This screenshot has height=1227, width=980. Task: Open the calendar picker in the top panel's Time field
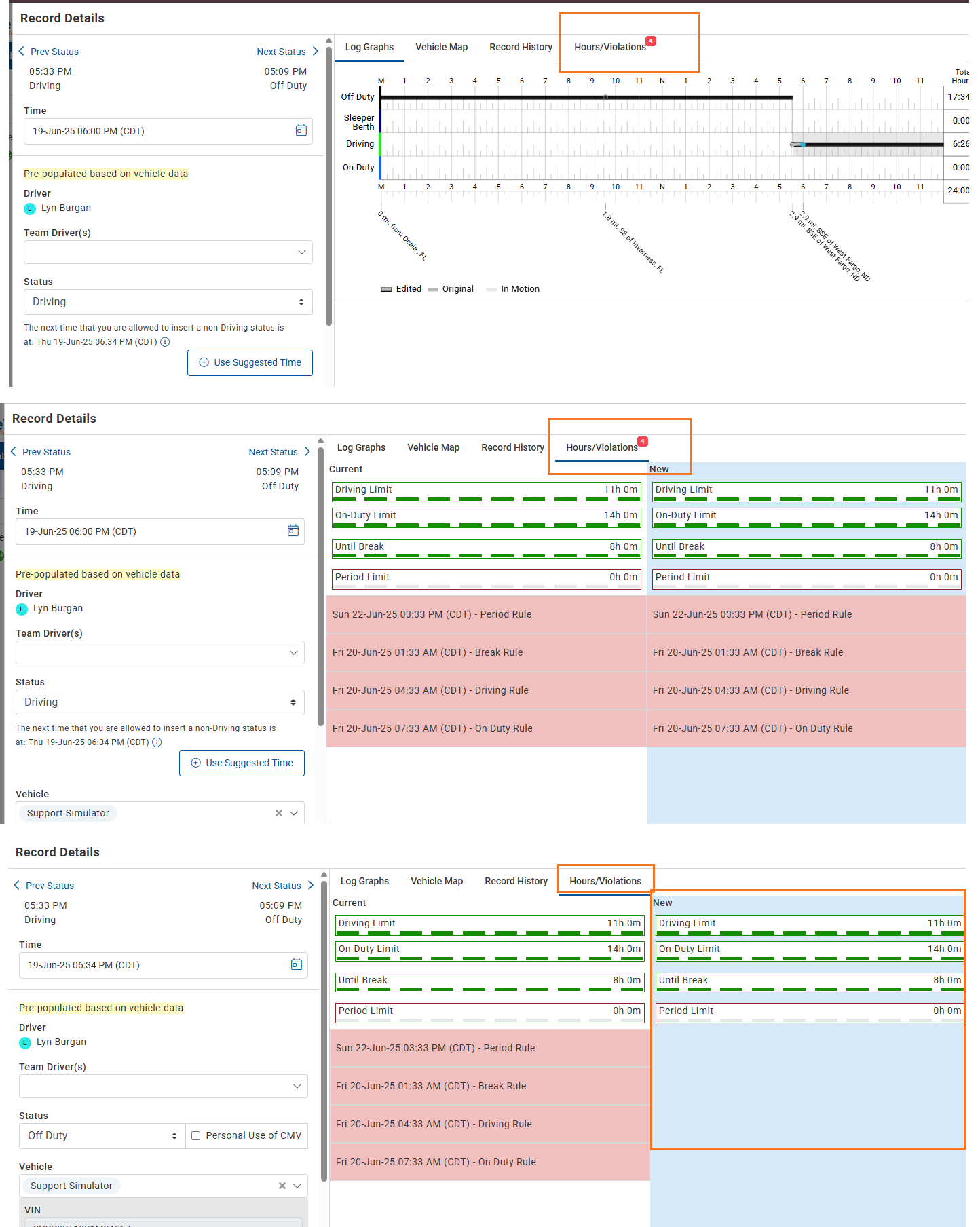tap(301, 130)
